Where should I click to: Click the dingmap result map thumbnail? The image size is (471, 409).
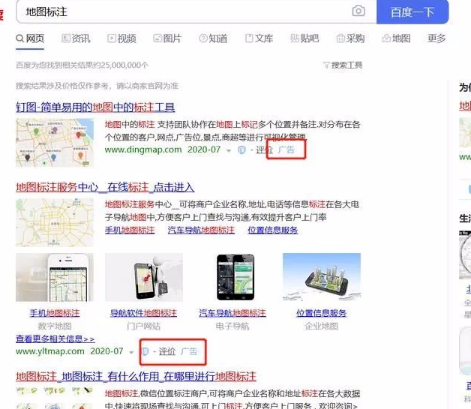[55, 142]
